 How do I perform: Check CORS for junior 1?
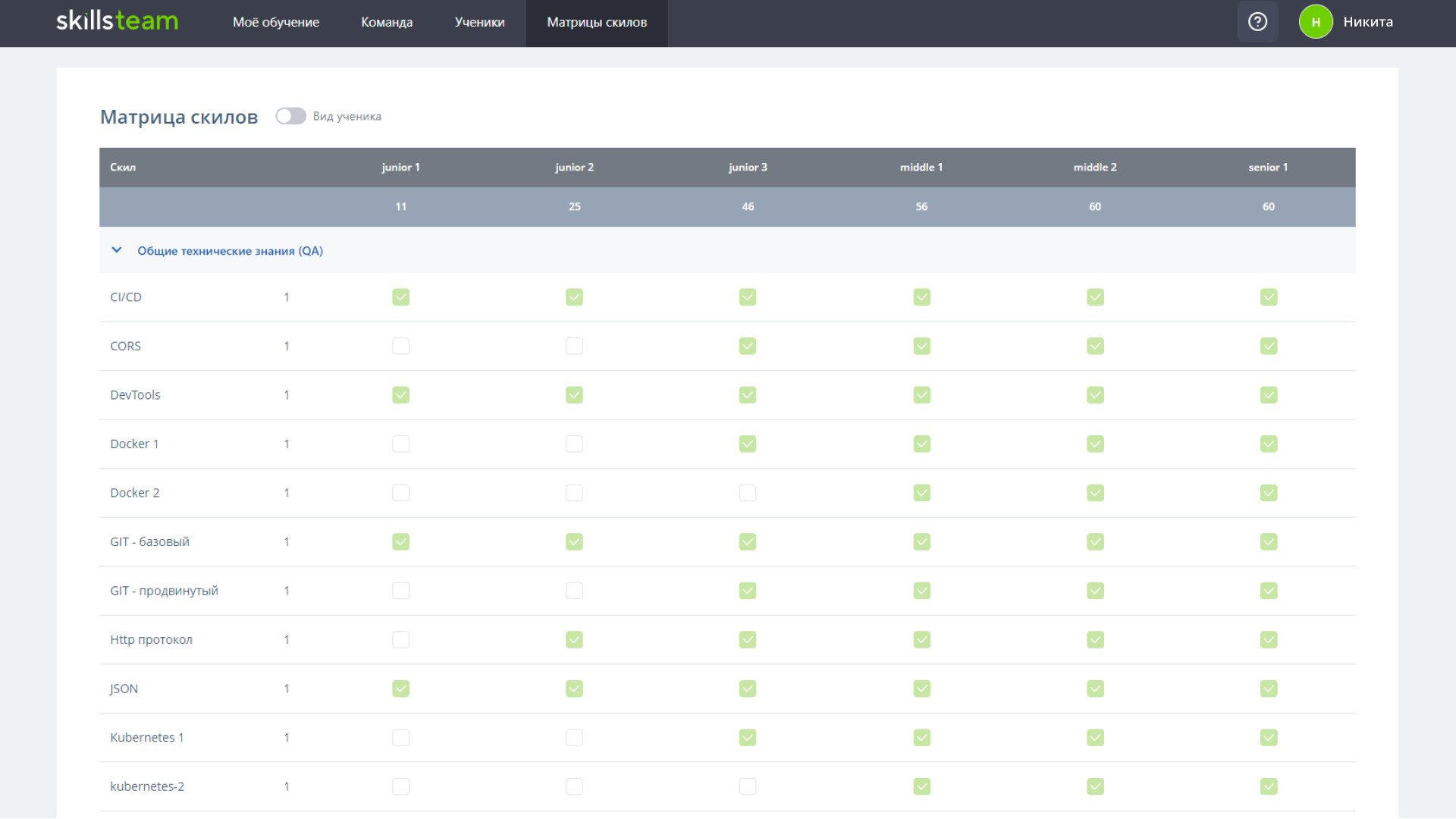pos(400,346)
